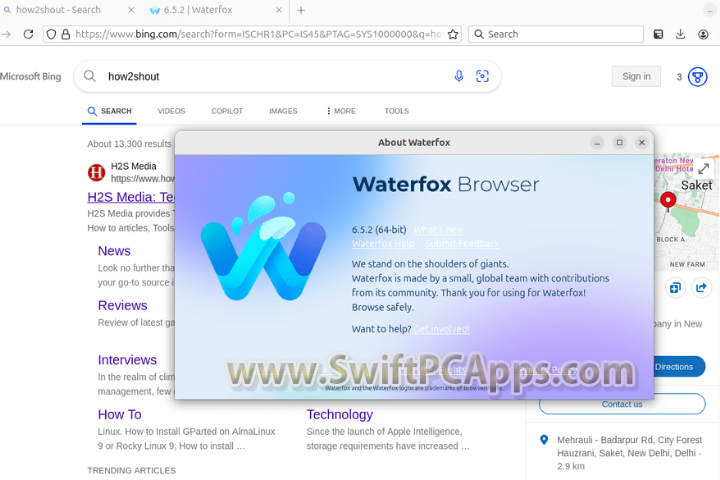The height and width of the screenshot is (480, 720).
Task: Open the Submit Feedback link
Action: 462,243
